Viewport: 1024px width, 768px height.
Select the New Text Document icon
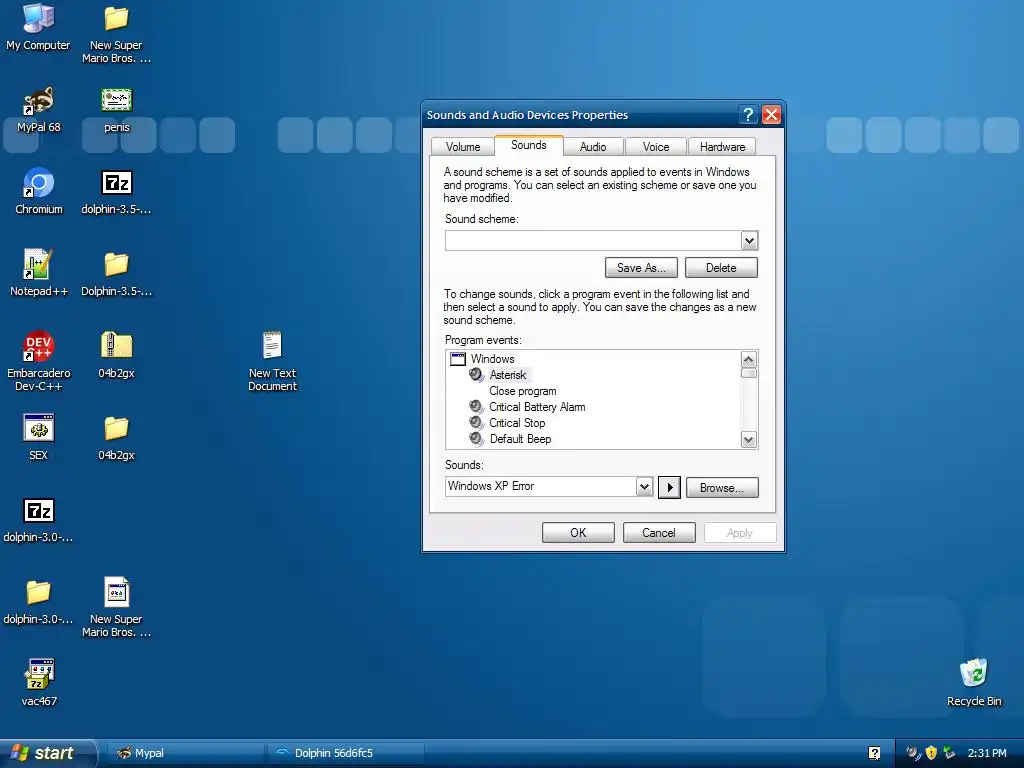coord(272,362)
